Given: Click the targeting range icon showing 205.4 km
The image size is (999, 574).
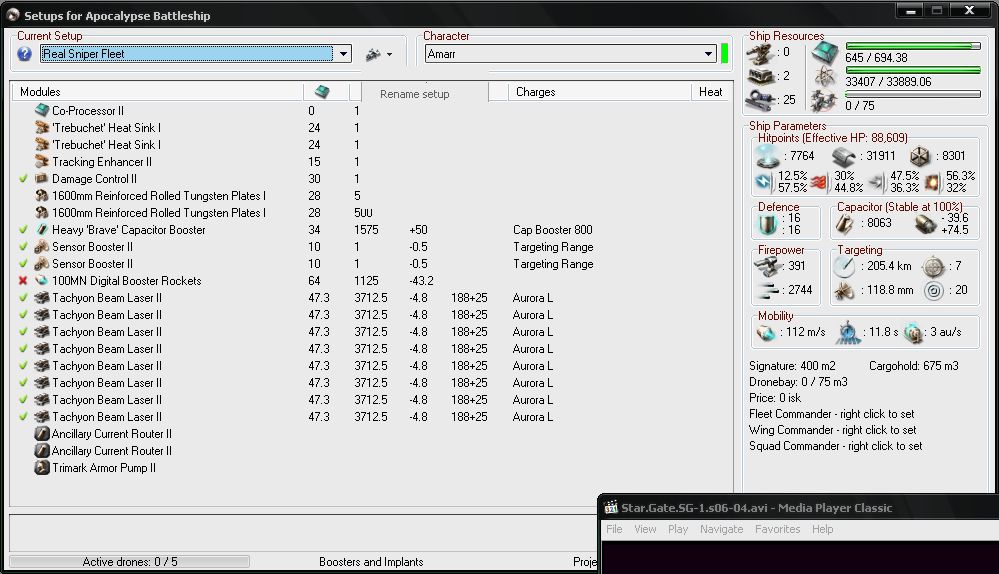Looking at the screenshot, I should click(844, 266).
